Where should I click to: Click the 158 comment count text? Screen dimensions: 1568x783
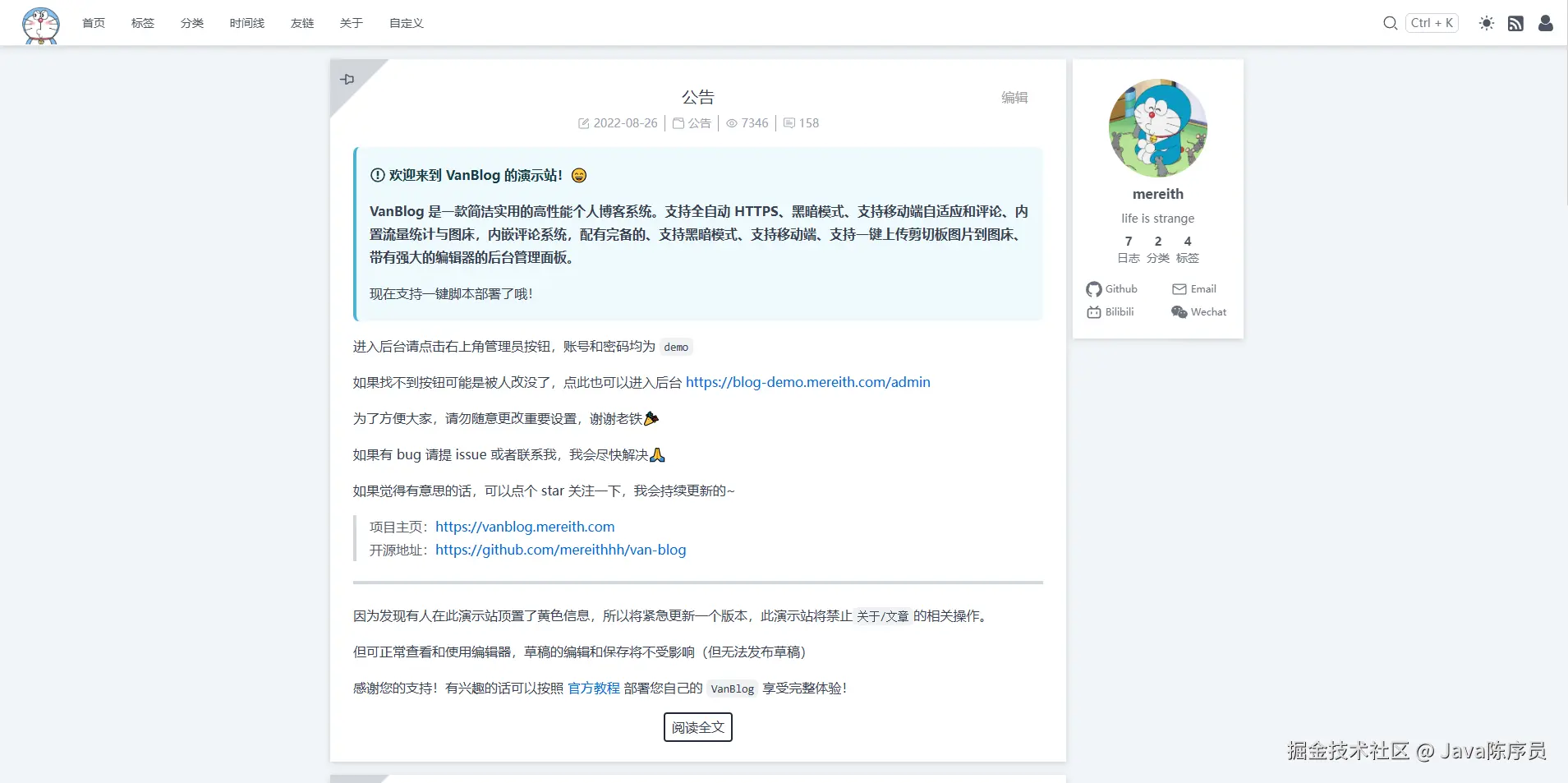tap(809, 123)
